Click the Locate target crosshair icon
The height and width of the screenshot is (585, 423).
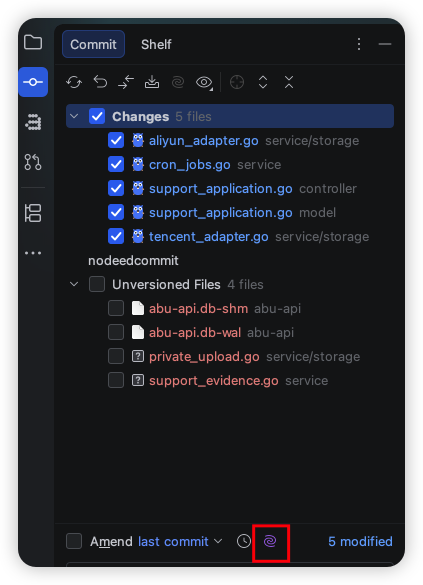click(x=237, y=82)
